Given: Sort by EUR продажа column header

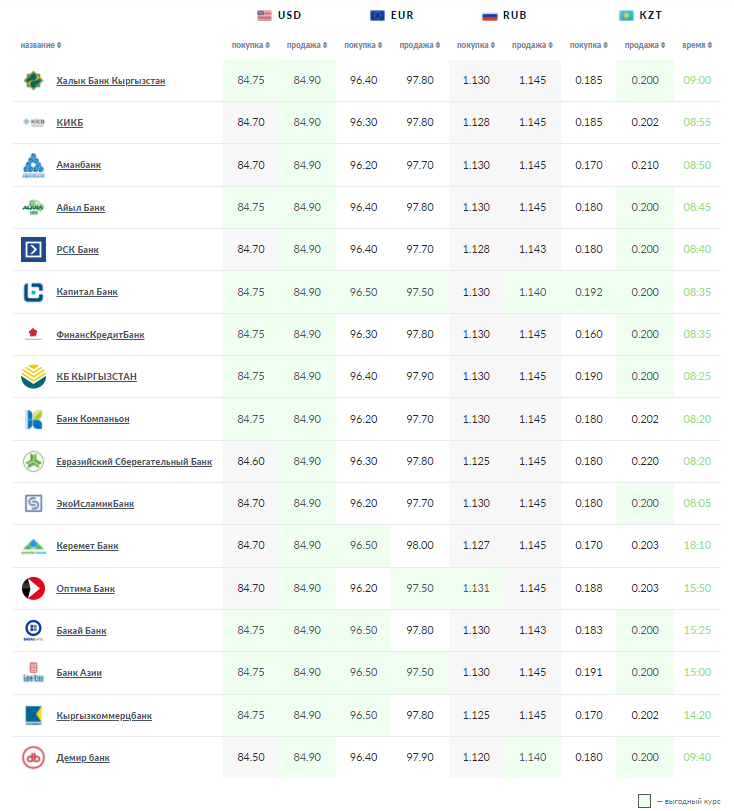Looking at the screenshot, I should [x=419, y=45].
